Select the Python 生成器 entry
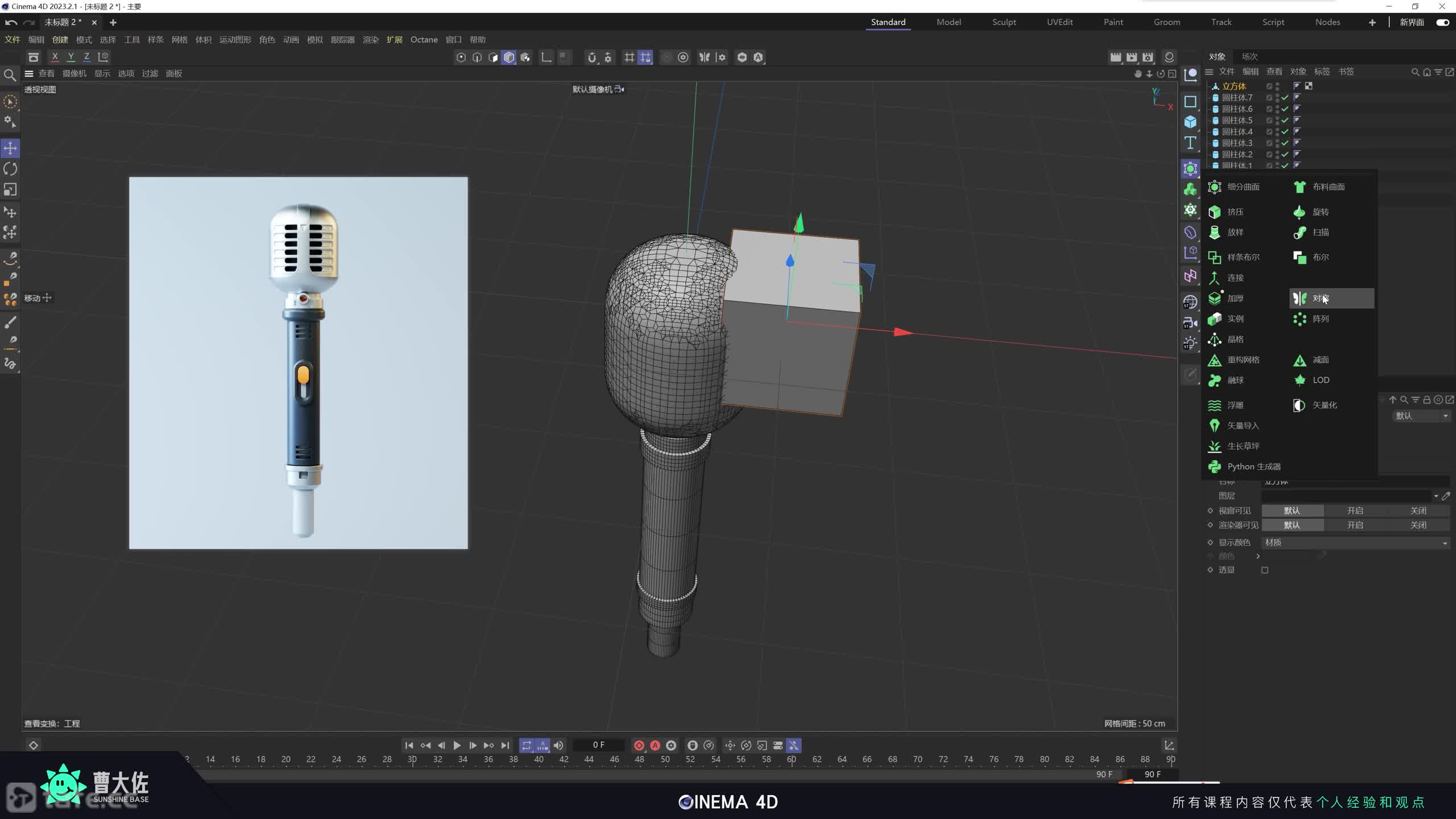This screenshot has height=819, width=1456. tap(1253, 466)
